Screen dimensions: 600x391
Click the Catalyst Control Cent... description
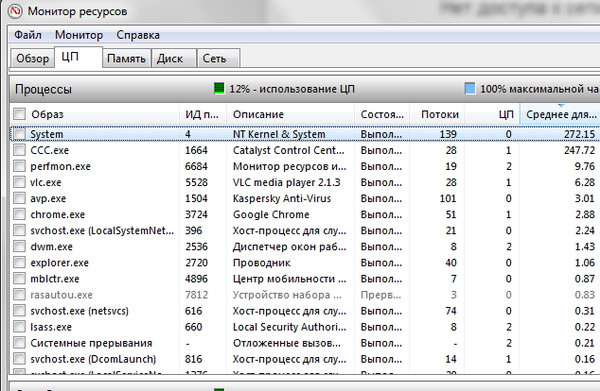point(289,150)
